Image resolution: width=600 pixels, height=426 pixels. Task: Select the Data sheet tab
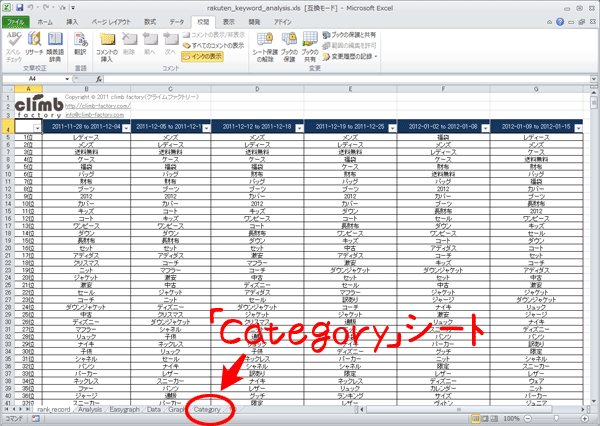coord(154,410)
